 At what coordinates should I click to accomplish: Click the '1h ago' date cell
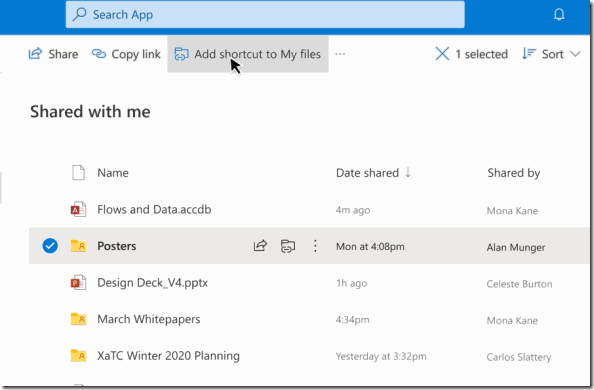[352, 283]
